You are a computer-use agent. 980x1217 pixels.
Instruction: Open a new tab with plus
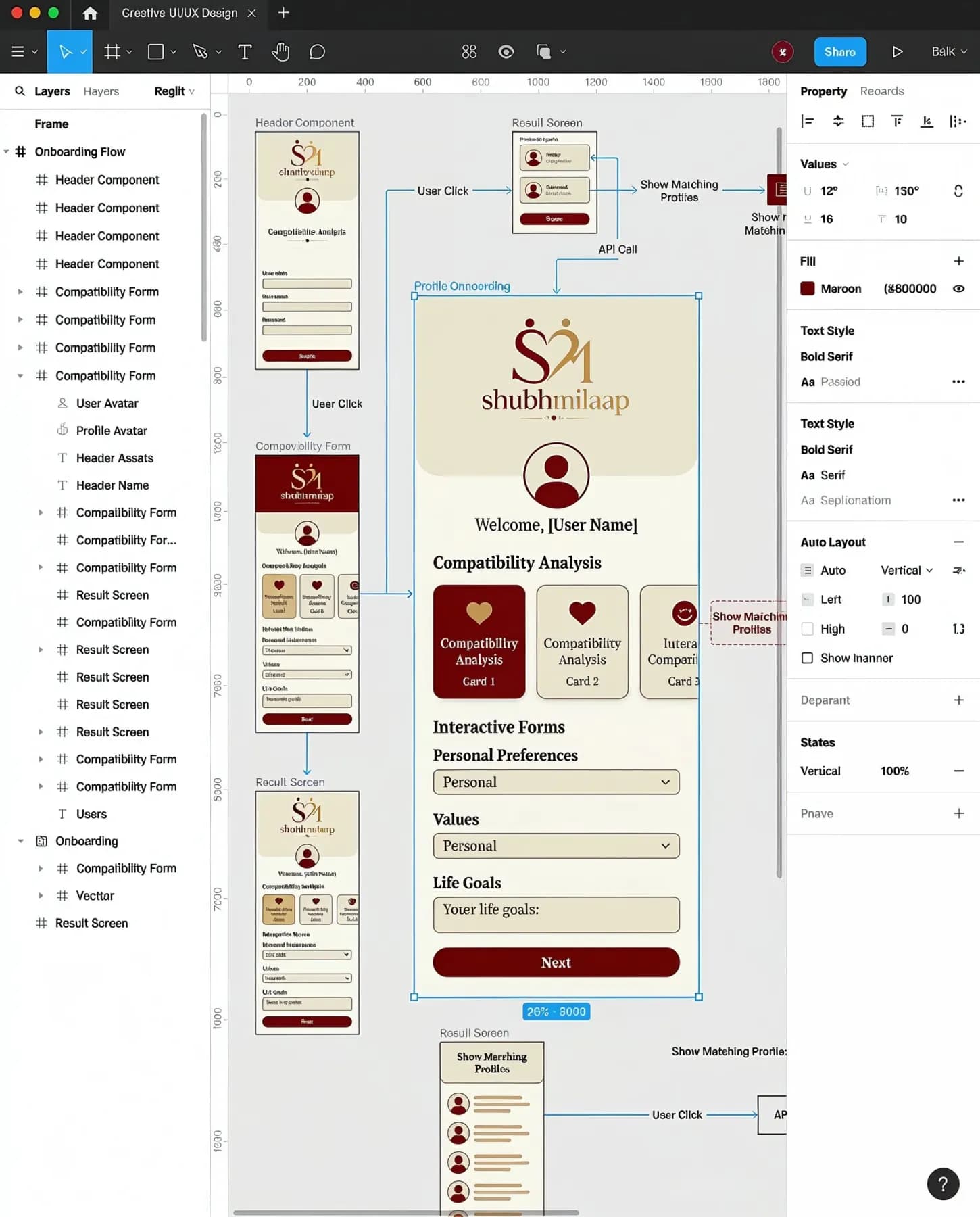point(284,13)
